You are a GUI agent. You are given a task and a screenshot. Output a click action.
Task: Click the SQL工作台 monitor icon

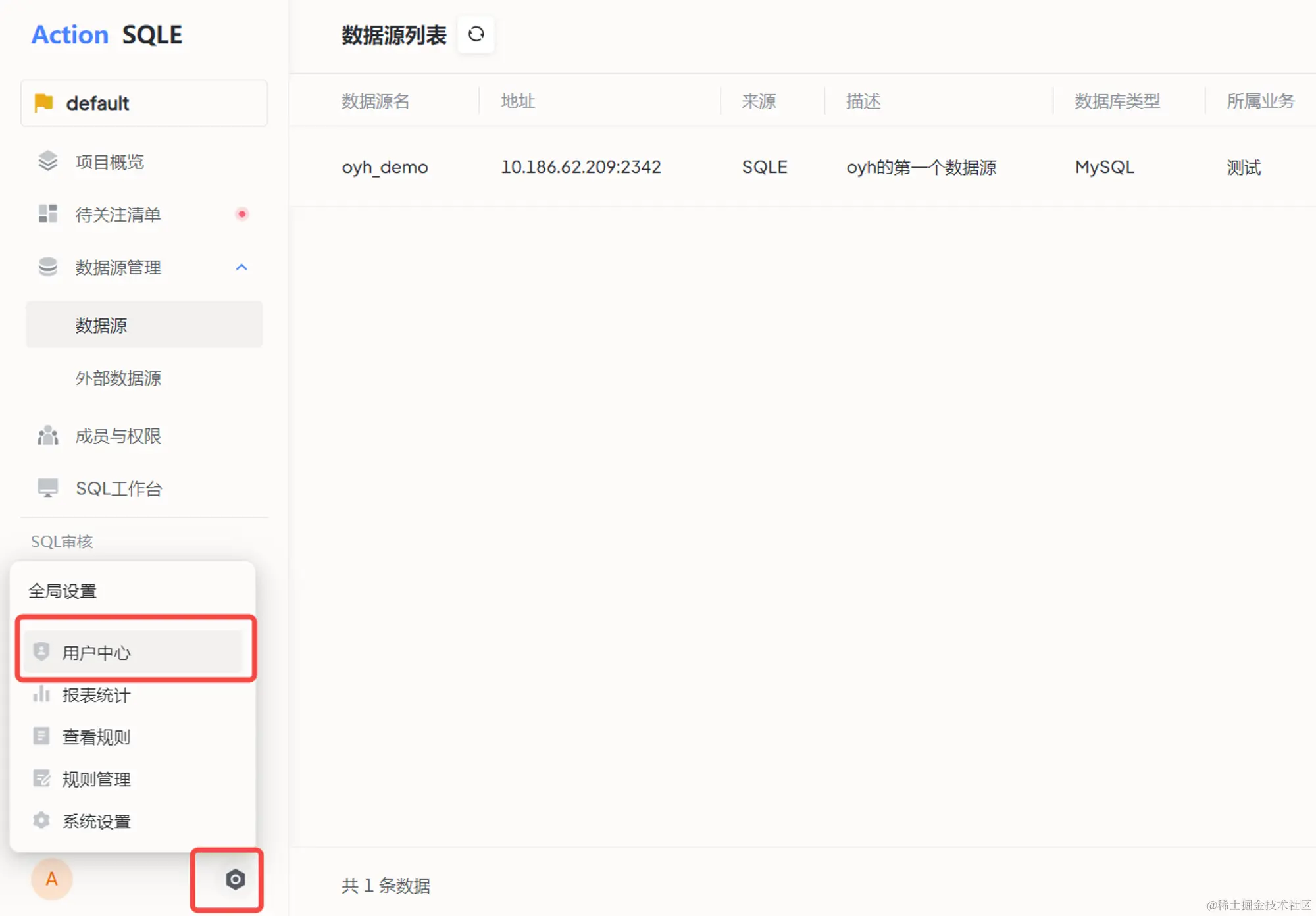point(48,488)
